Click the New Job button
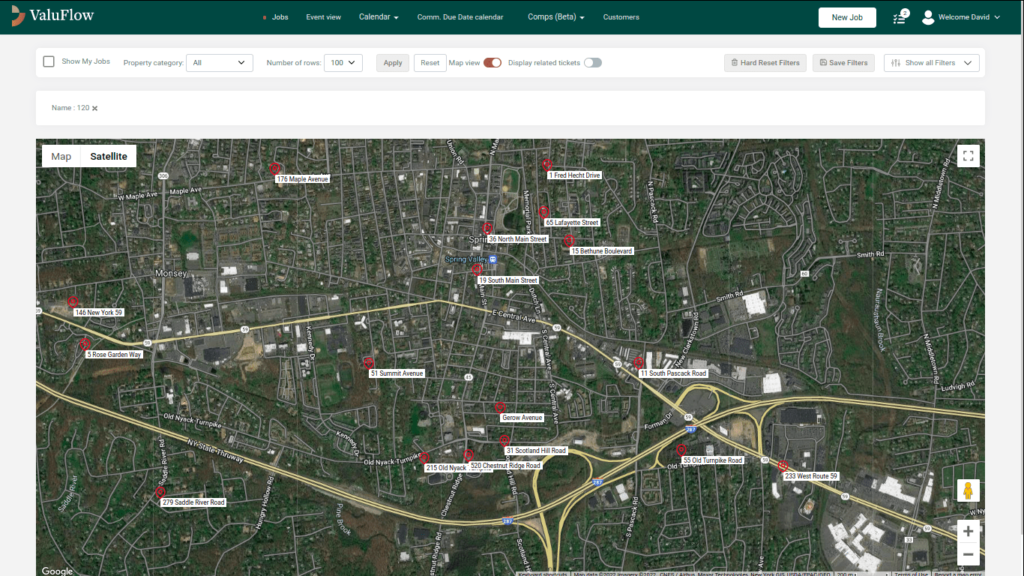 click(847, 17)
